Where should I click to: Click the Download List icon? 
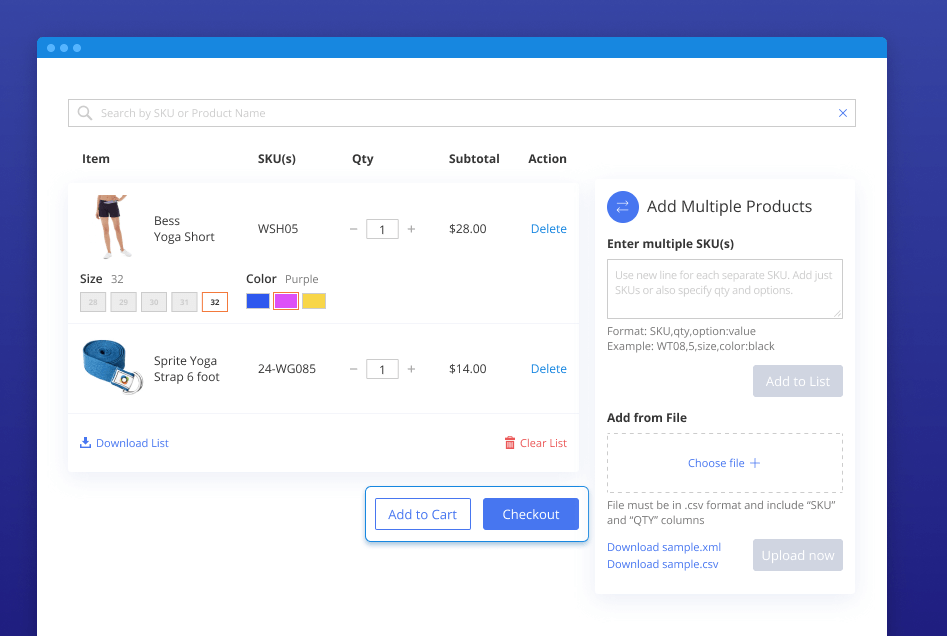click(x=86, y=443)
